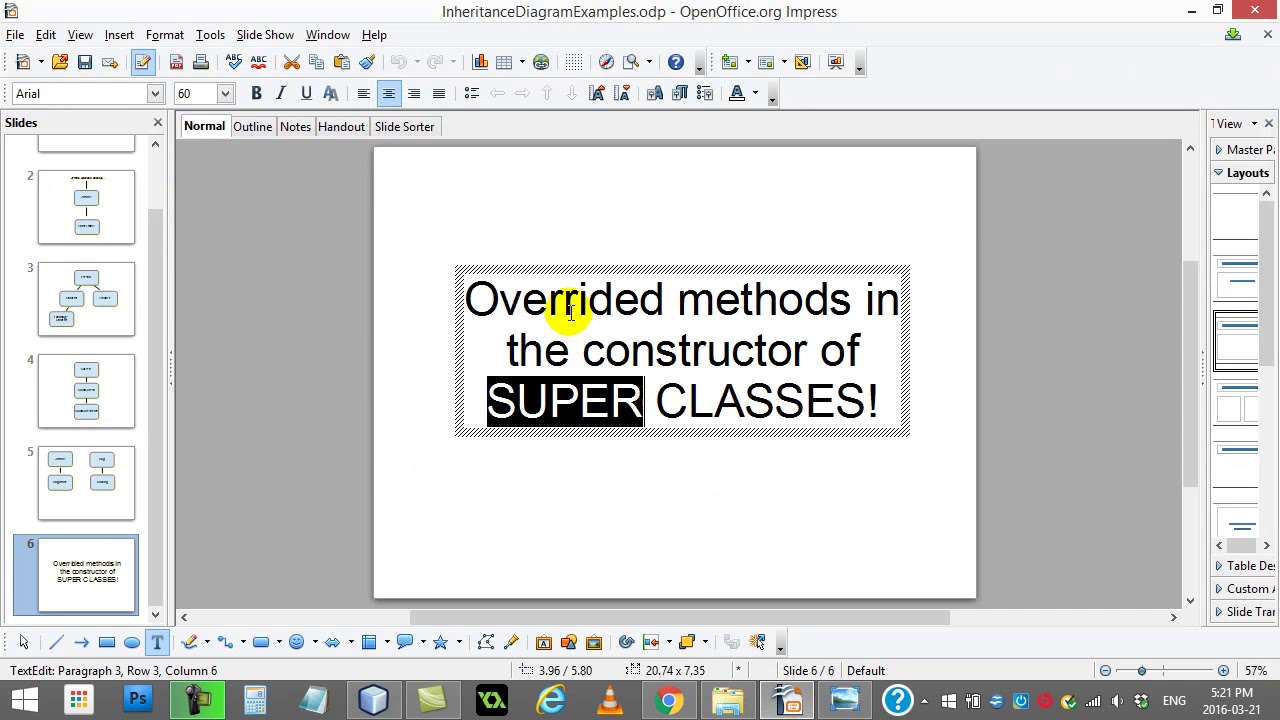Switch to the Slide Sorter tab
1280x720 pixels.
tap(404, 127)
